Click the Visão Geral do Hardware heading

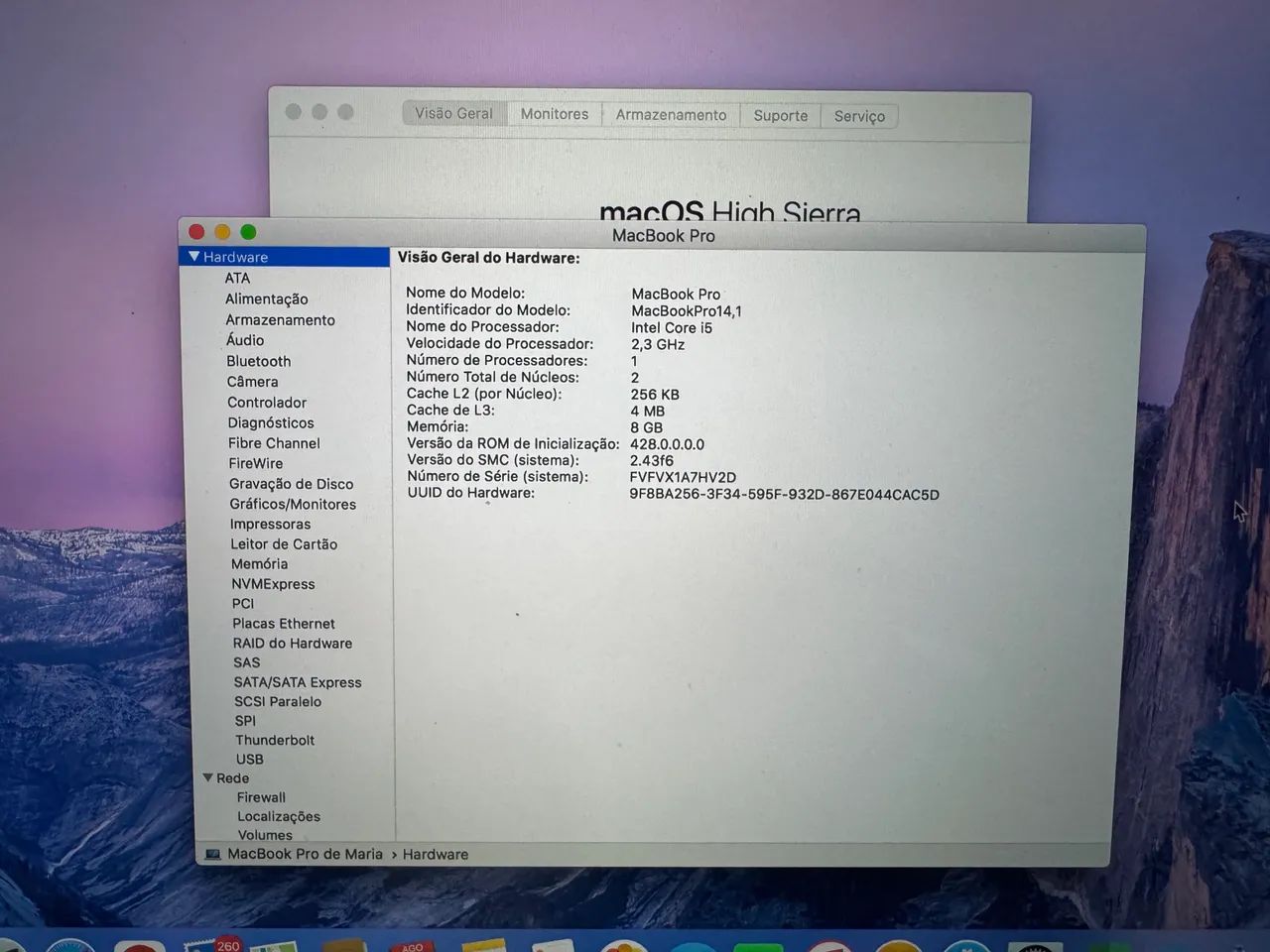coord(489,258)
